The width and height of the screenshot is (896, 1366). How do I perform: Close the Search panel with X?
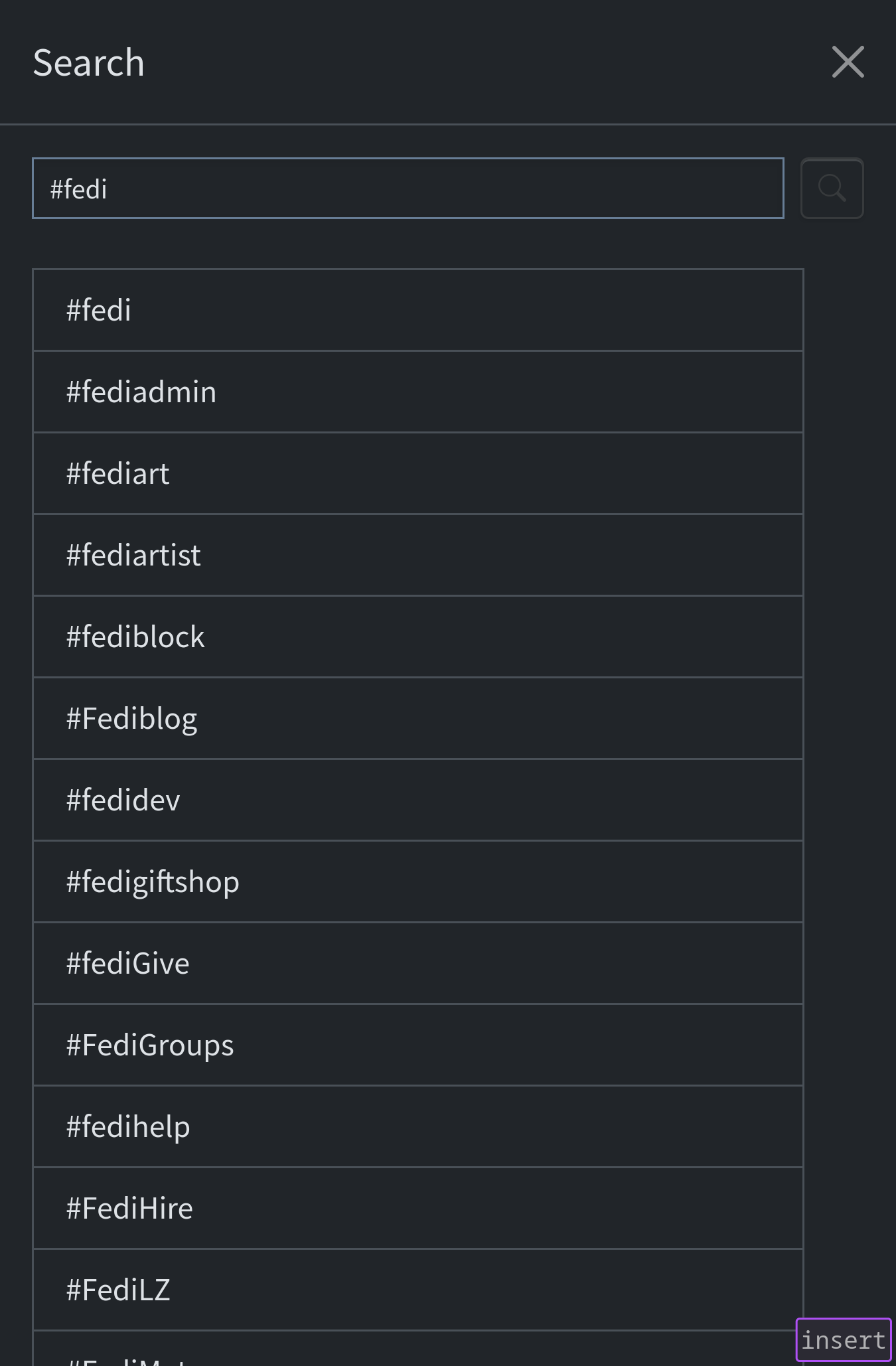click(x=848, y=62)
